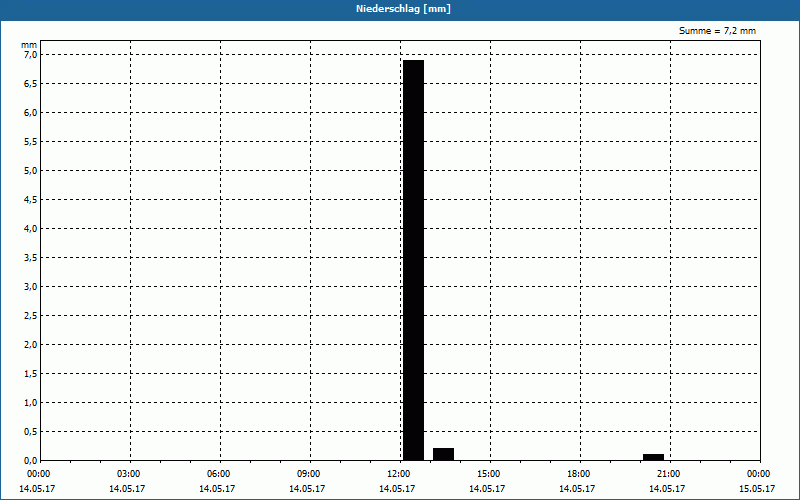Click the 03:00 time label

(x=129, y=474)
